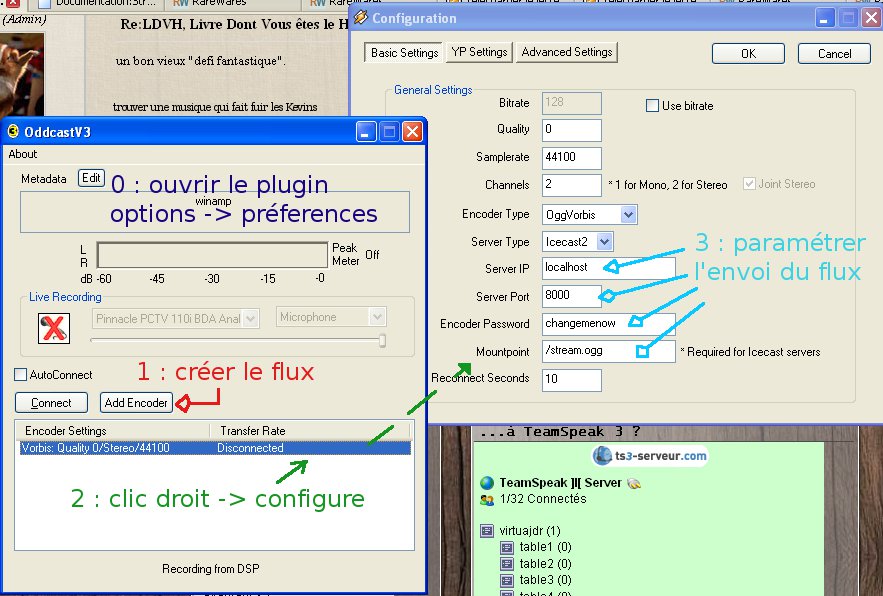The image size is (883, 596).
Task: Switch to the Basic Settings tab
Action: pos(404,53)
